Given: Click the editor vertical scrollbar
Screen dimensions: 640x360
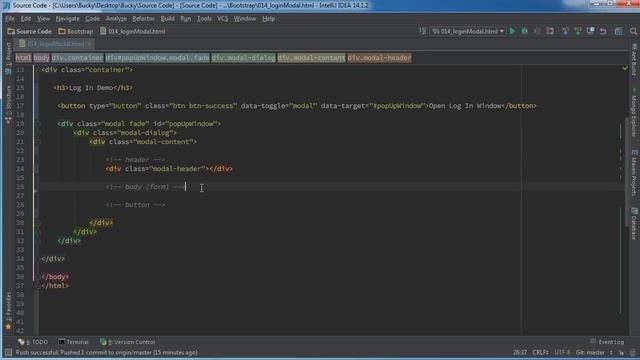Looking at the screenshot, I should point(627,171).
